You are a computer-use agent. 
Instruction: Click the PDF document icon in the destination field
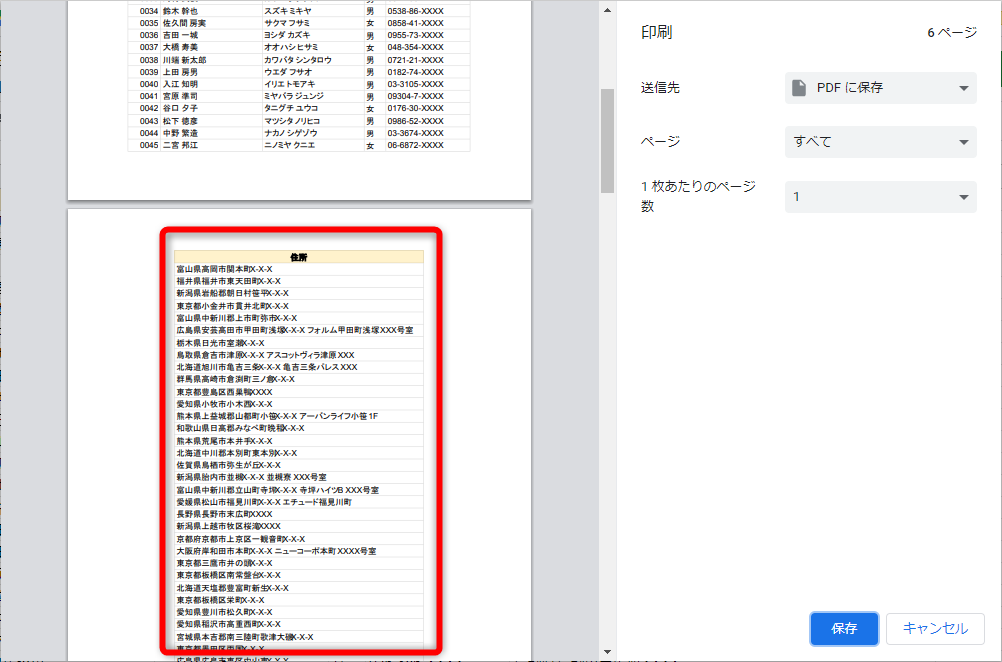tap(797, 88)
